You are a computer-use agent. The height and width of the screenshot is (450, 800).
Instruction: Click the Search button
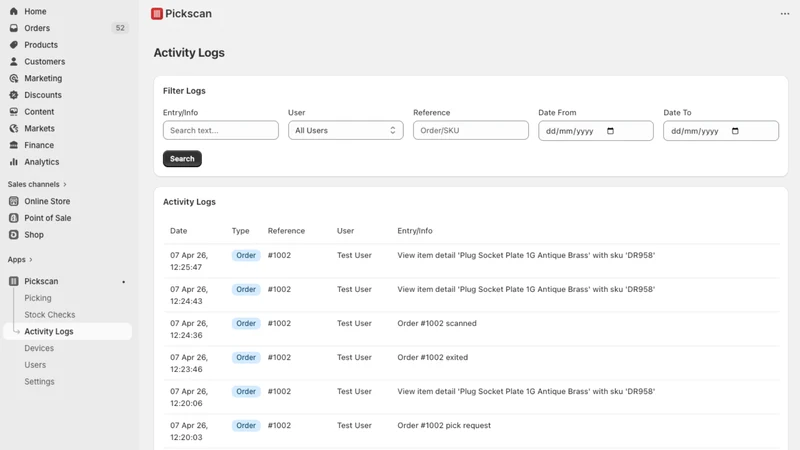click(182, 159)
